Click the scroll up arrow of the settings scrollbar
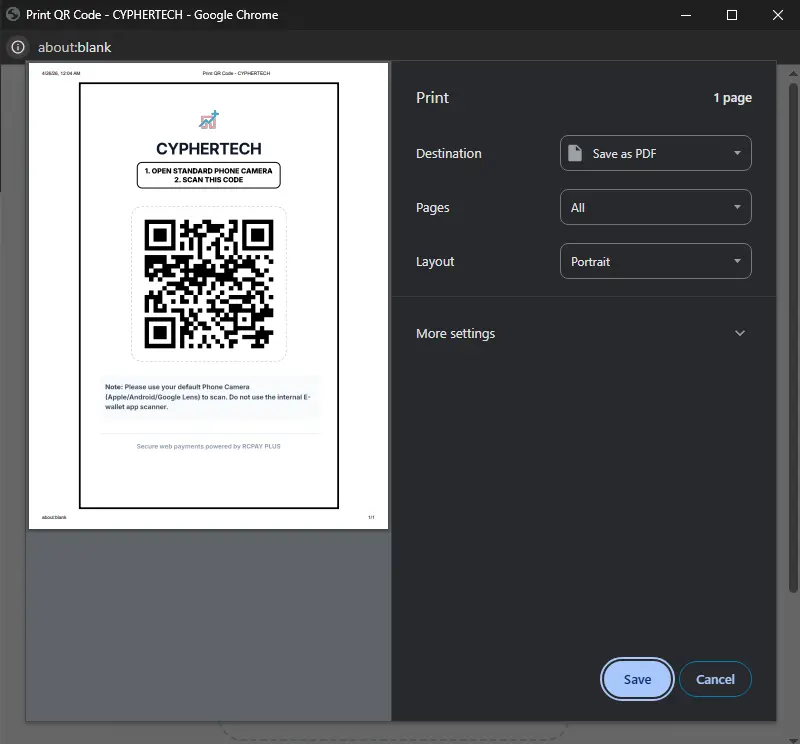This screenshot has width=800, height=744. tap(793, 73)
